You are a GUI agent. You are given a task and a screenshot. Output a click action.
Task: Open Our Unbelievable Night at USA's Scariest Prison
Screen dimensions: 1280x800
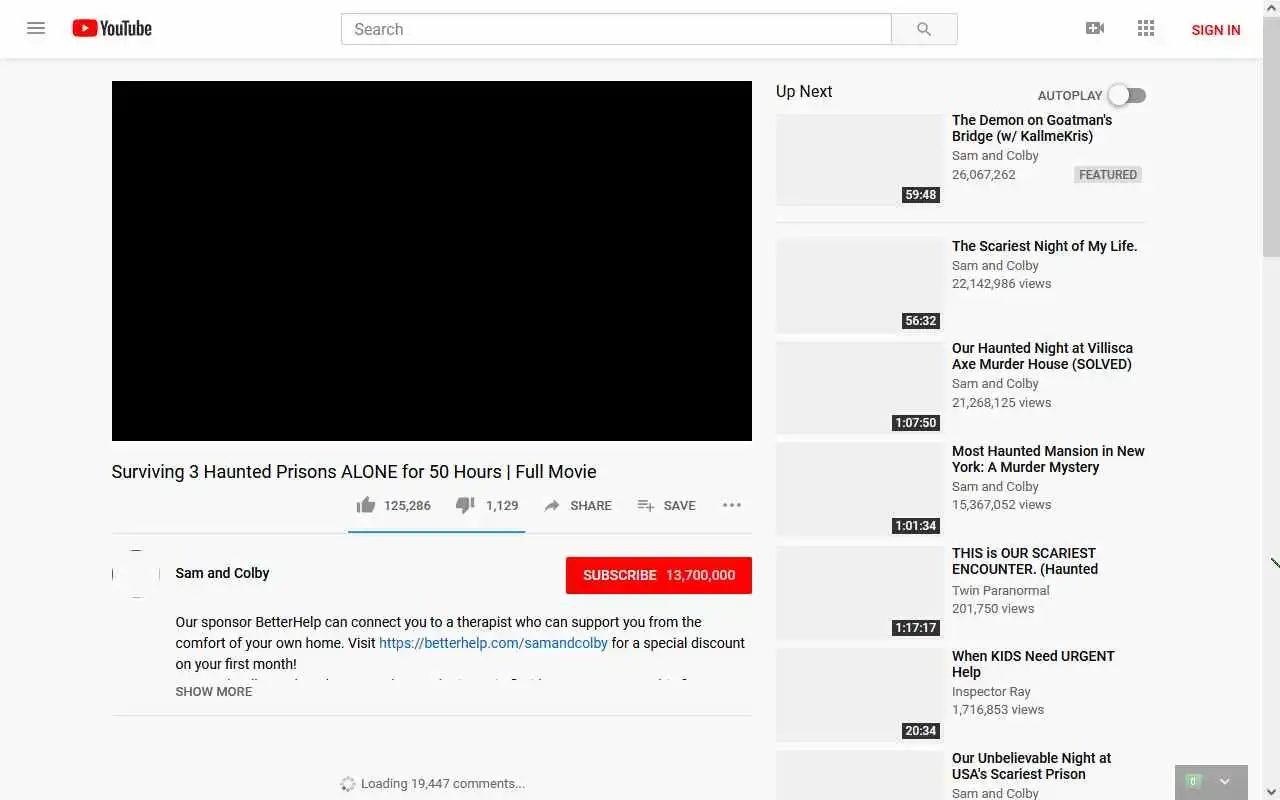coord(1032,766)
